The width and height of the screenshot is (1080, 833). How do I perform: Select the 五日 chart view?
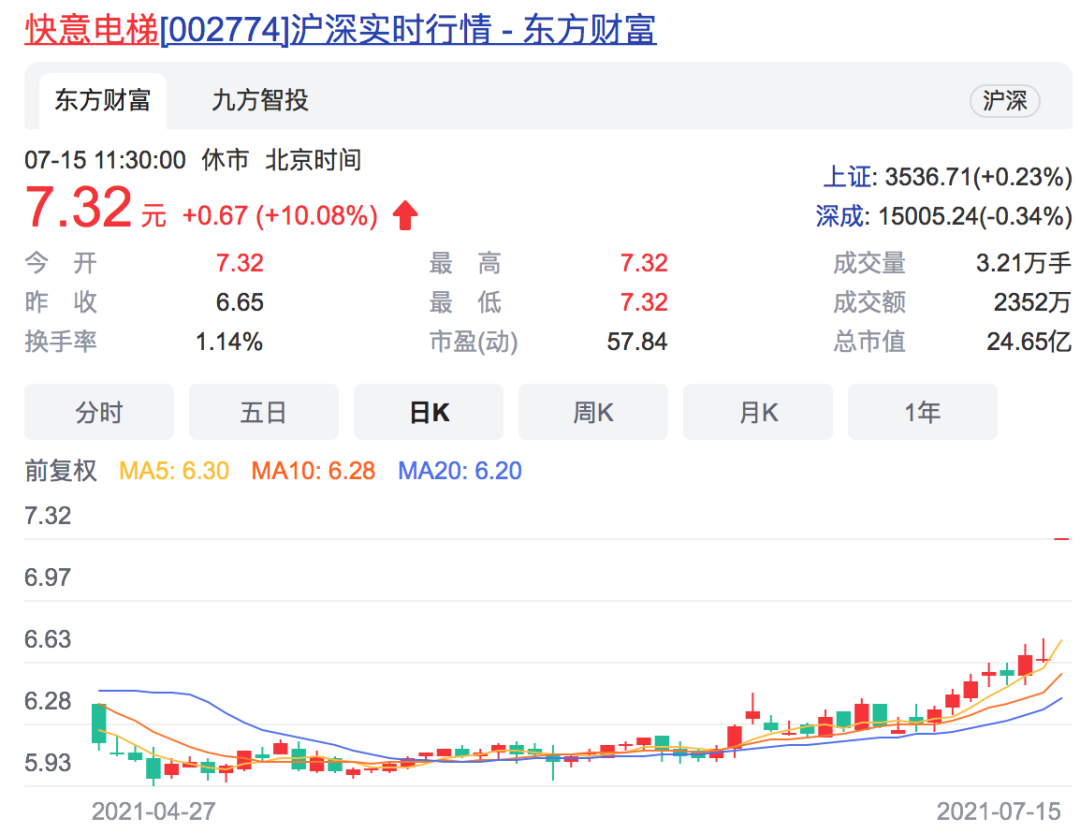click(x=263, y=411)
